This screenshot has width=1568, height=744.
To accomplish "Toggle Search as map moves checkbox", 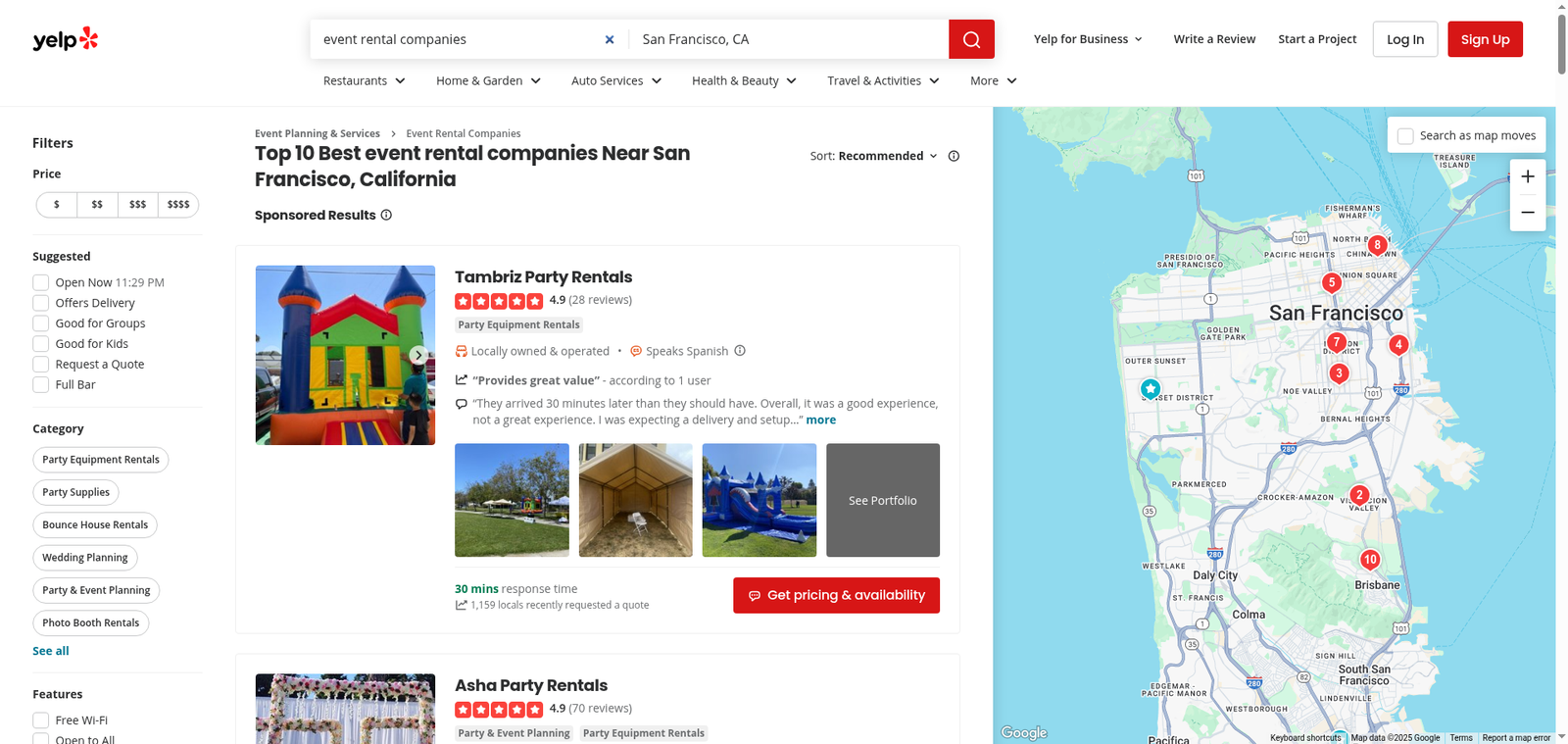I will (1405, 135).
